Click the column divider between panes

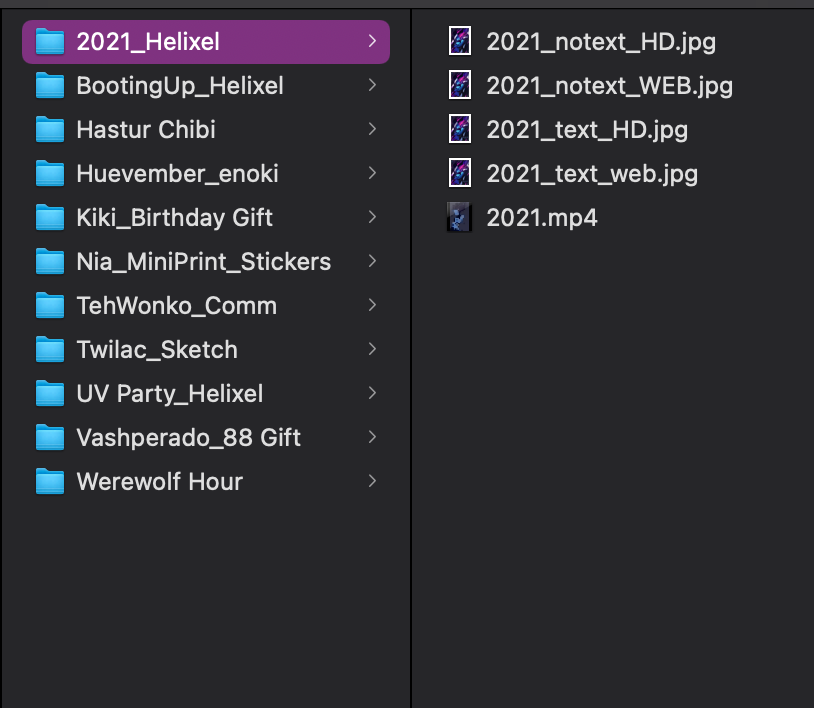[x=411, y=400]
